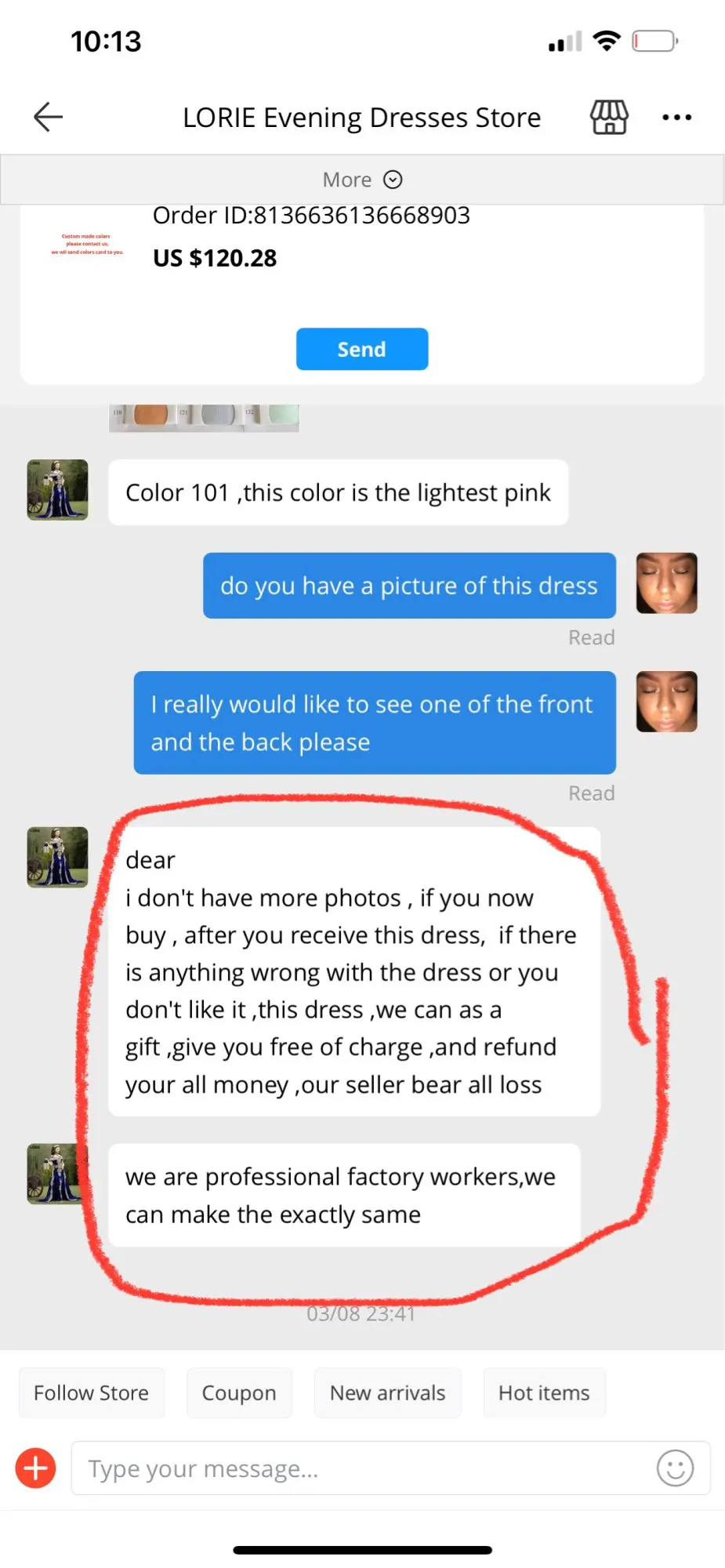This screenshot has width=725, height=1568.
Task: Select the Follow Store quick option
Action: tap(91, 1392)
